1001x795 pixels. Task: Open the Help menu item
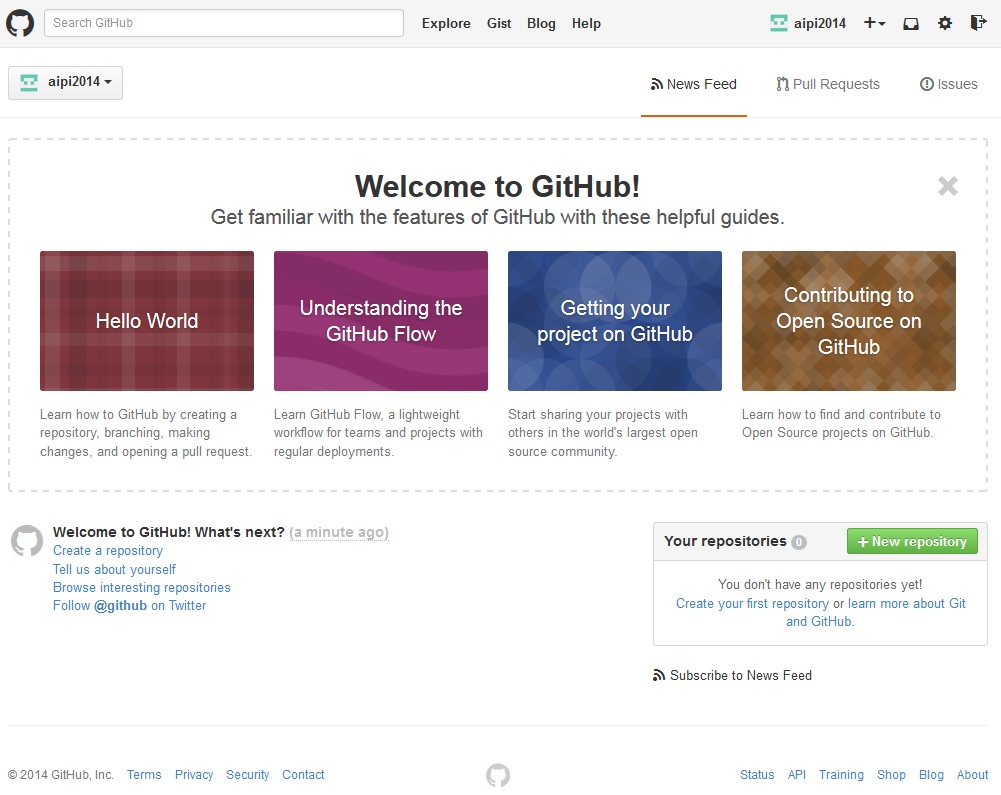tap(585, 24)
